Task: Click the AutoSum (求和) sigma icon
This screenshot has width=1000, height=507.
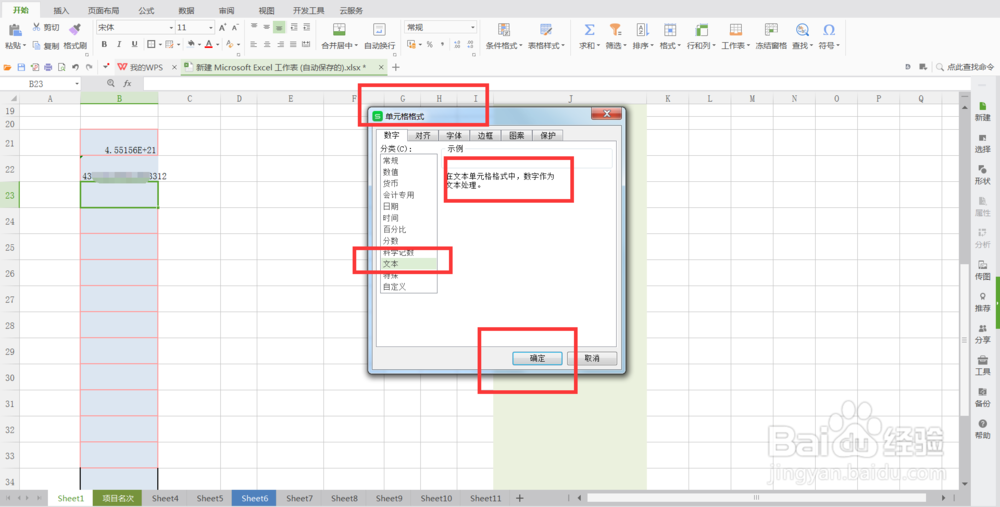Action: [x=589, y=29]
